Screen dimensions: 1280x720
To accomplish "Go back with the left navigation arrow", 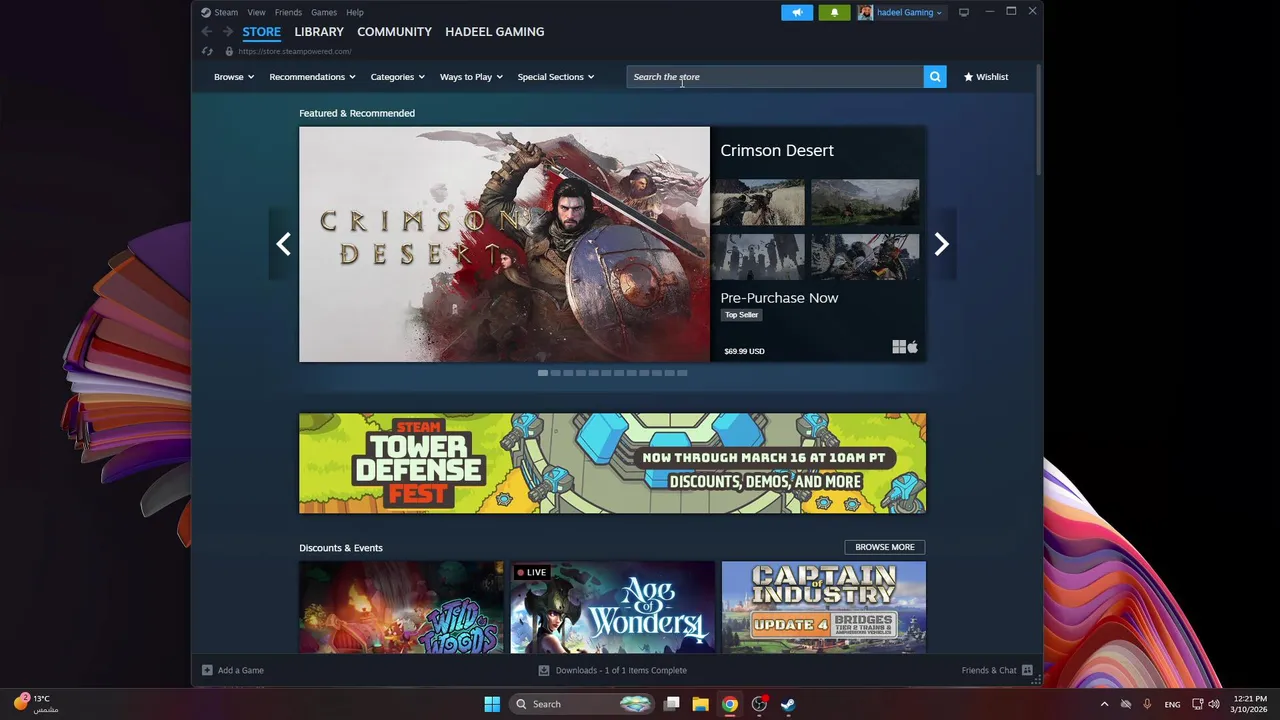I will (x=207, y=32).
